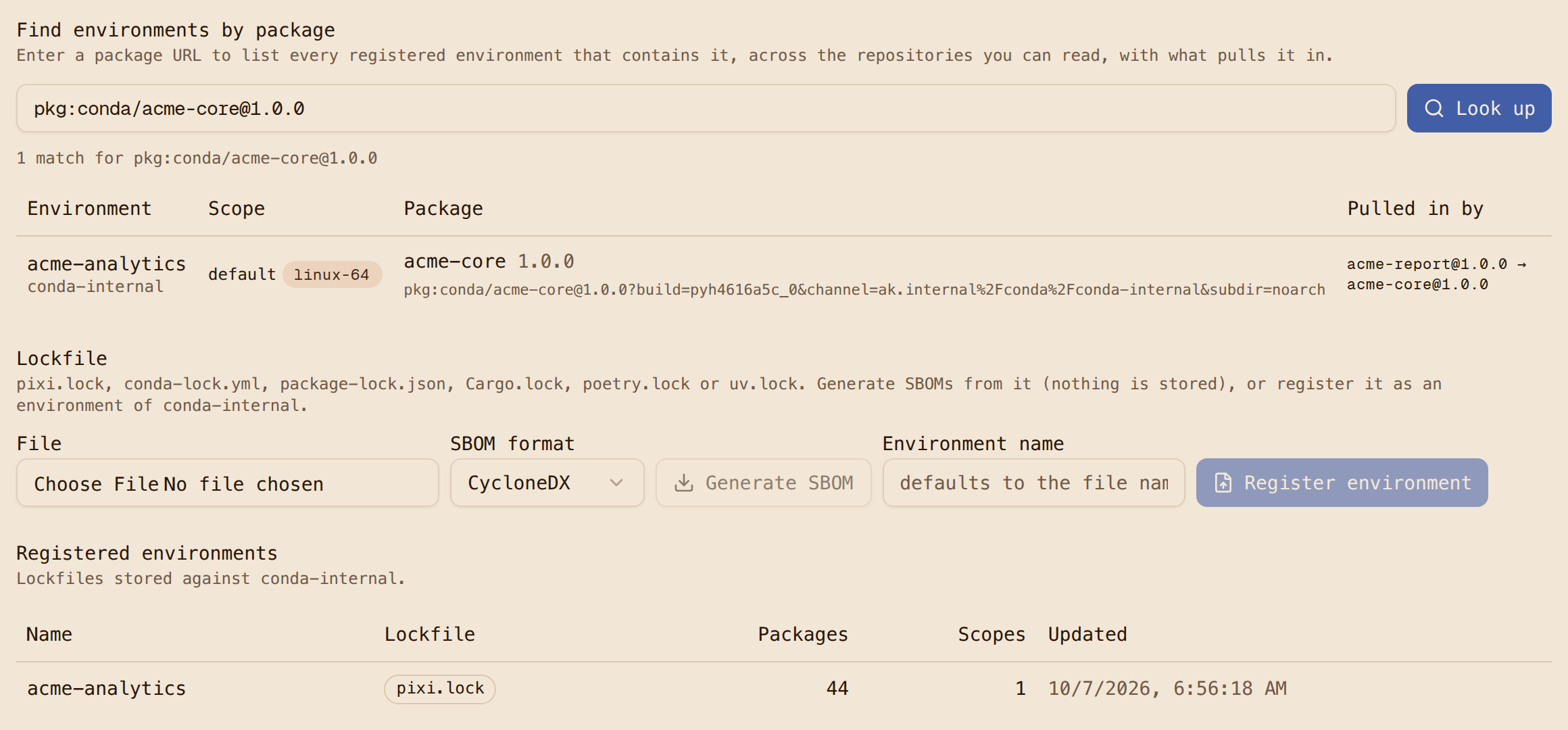Click the Environment column header
Screen dimensions: 1568x730
pos(89,208)
